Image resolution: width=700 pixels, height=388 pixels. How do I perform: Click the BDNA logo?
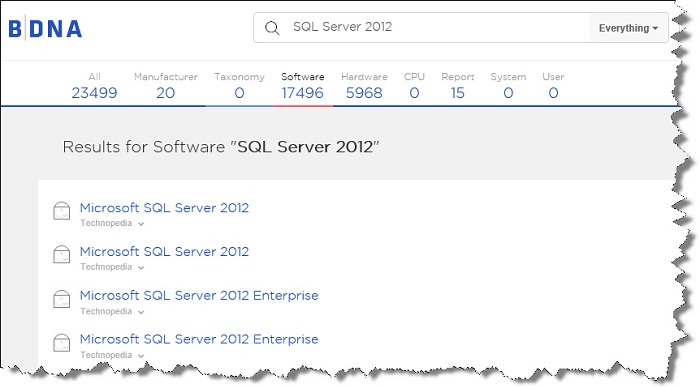[45, 29]
